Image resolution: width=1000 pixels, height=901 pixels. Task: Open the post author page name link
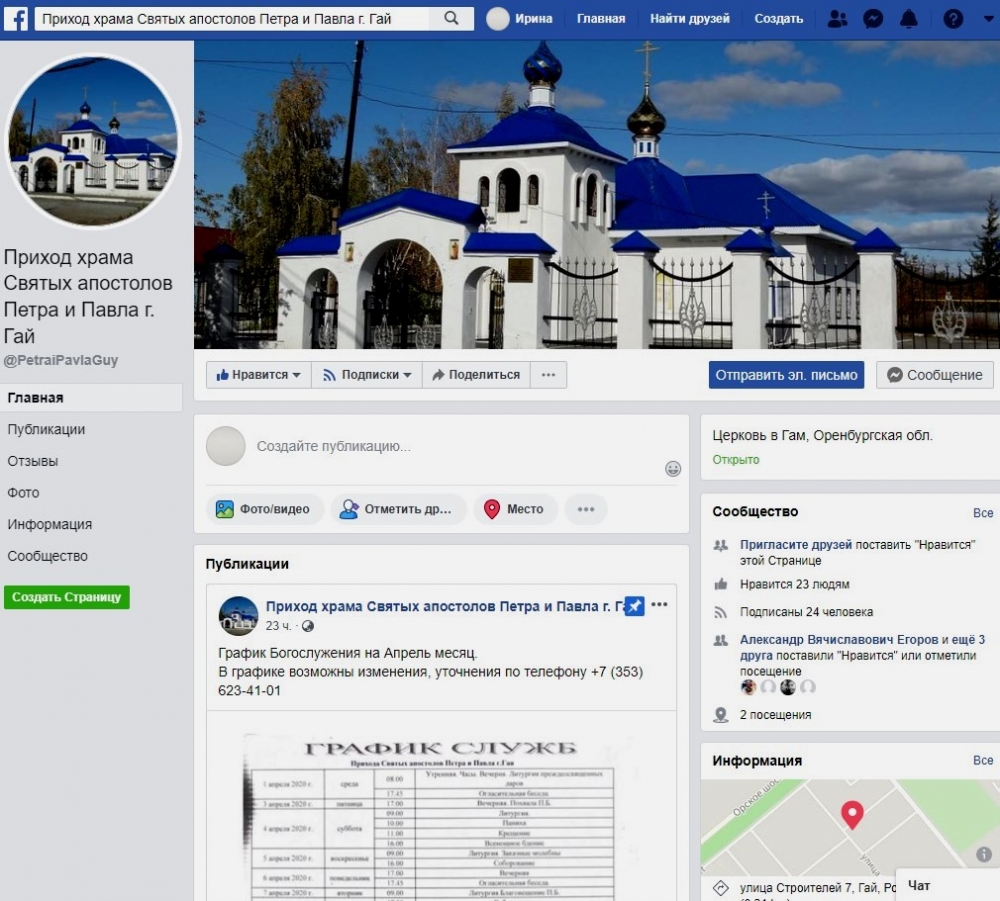tap(445, 606)
